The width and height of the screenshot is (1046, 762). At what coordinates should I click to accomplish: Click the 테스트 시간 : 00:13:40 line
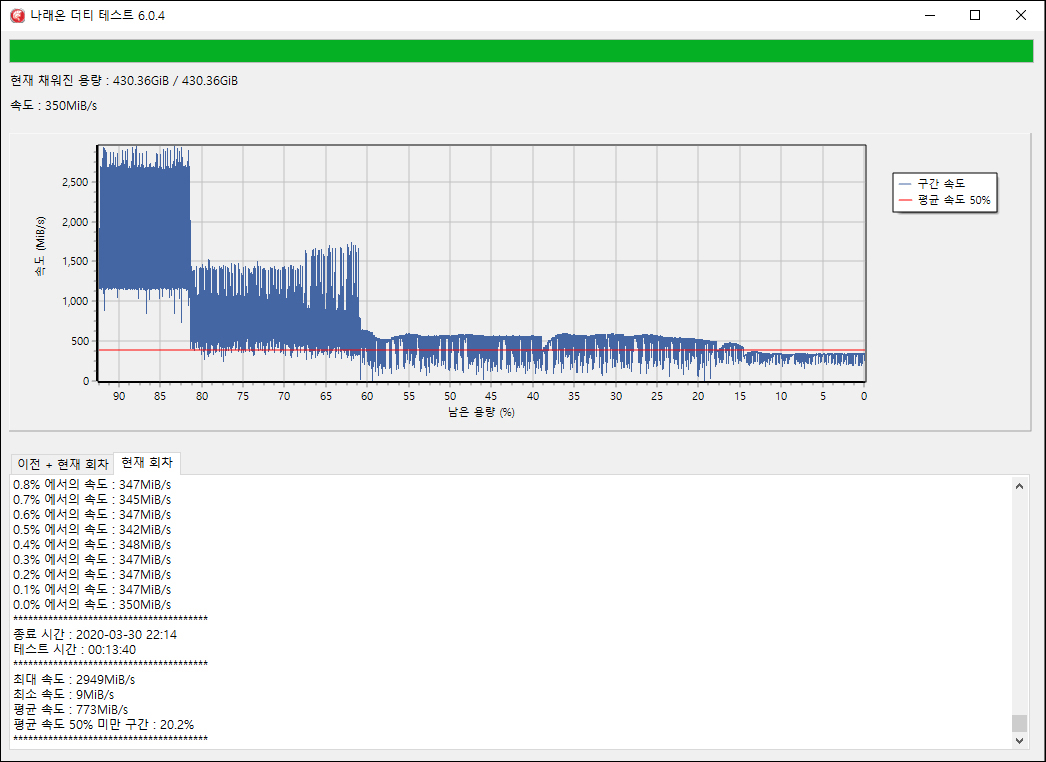click(x=75, y=649)
